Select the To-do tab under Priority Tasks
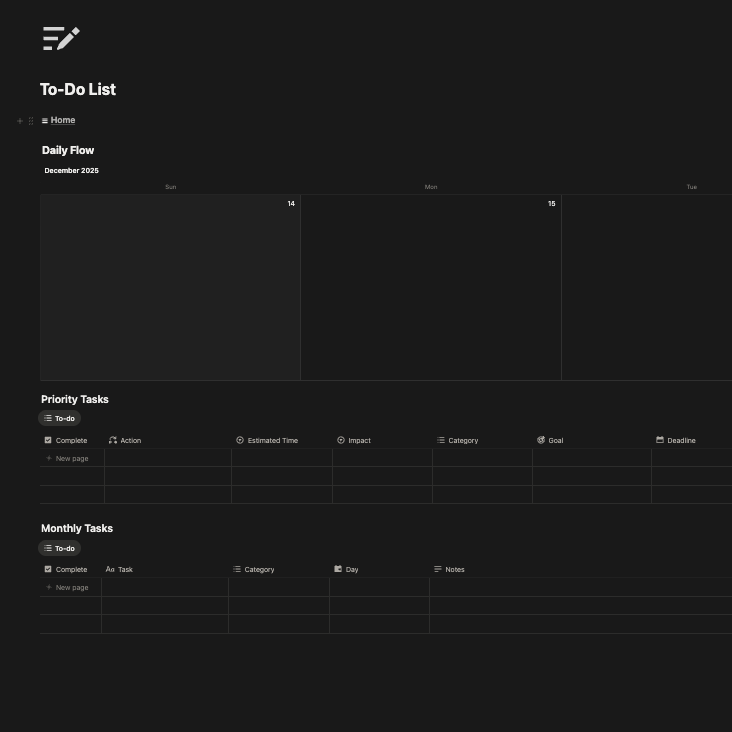The image size is (732, 732). (60, 419)
